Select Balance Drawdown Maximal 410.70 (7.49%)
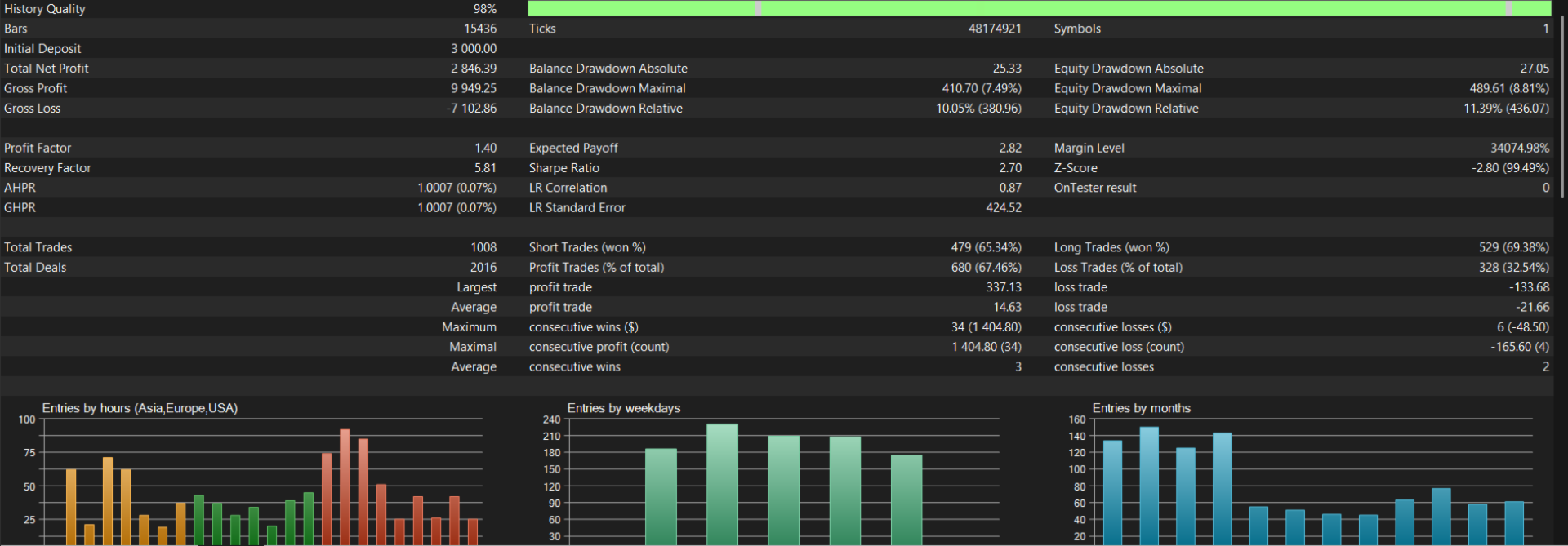This screenshot has height=546, width=1568. 982,88
